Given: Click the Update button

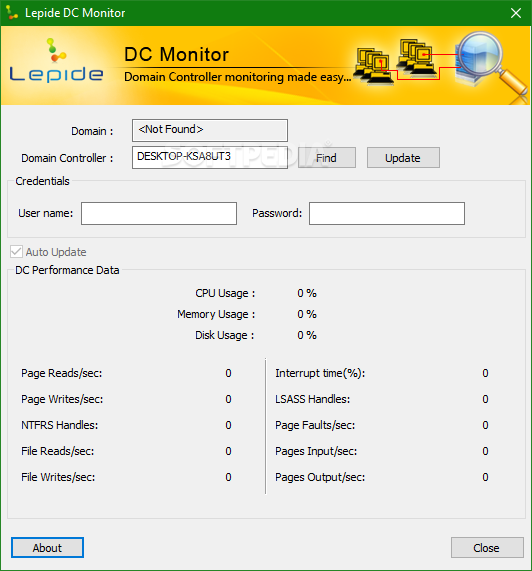Looking at the screenshot, I should click(x=403, y=158).
